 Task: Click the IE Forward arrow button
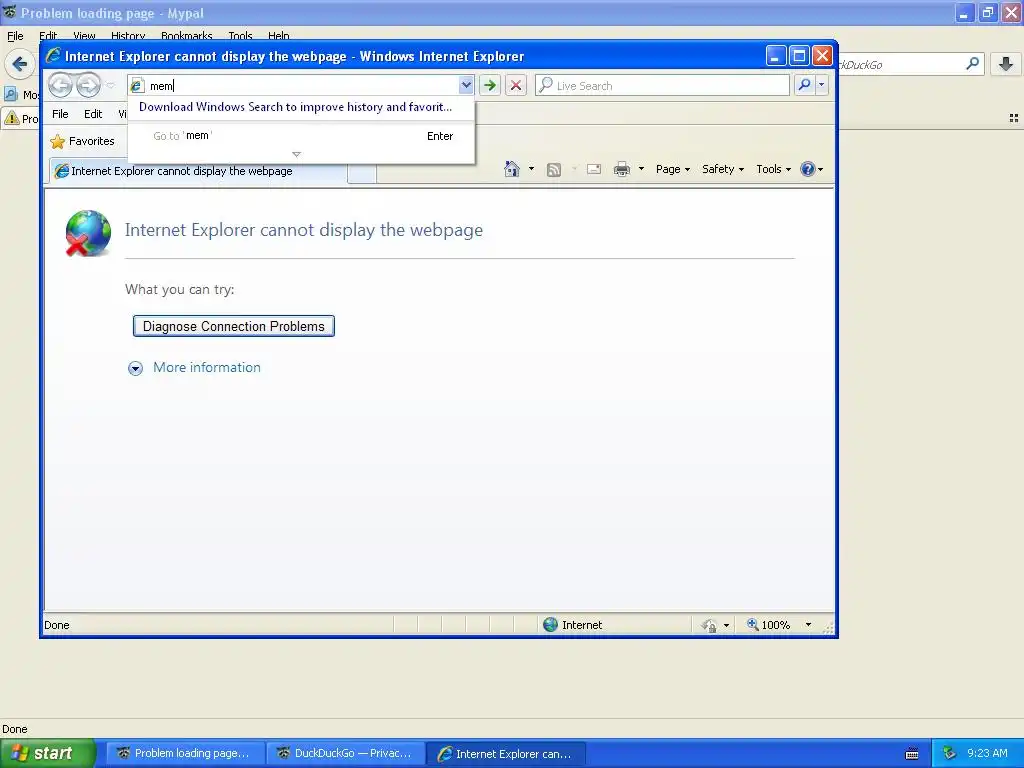[88, 85]
